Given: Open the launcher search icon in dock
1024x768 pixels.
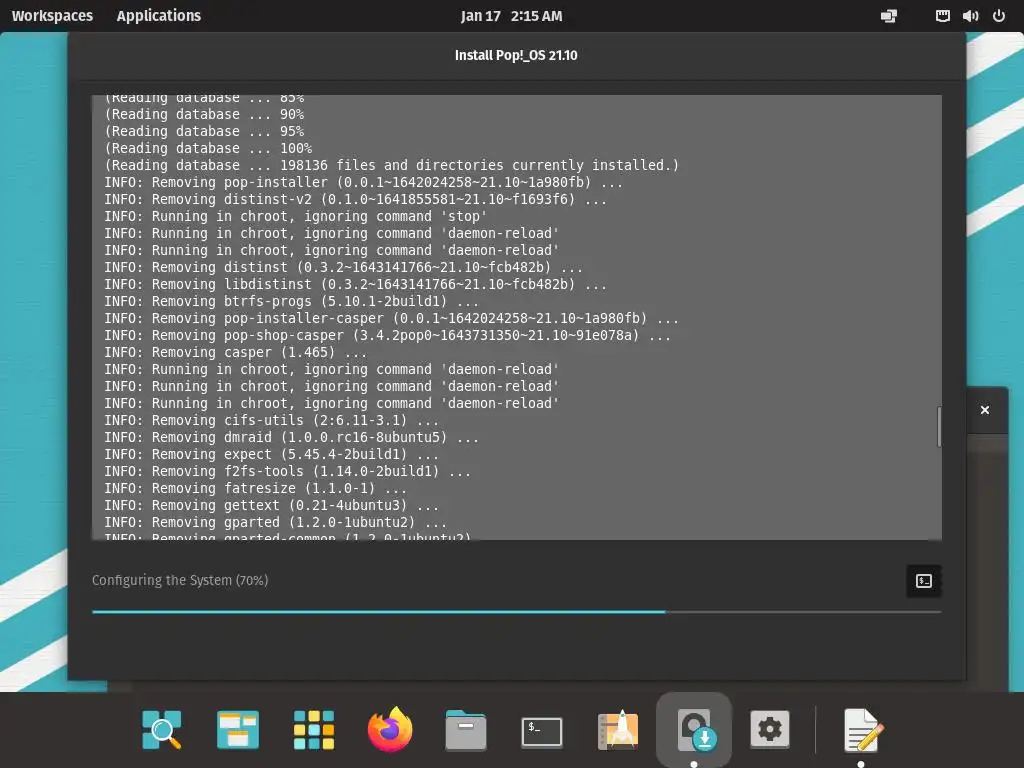Looking at the screenshot, I should click(x=161, y=729).
